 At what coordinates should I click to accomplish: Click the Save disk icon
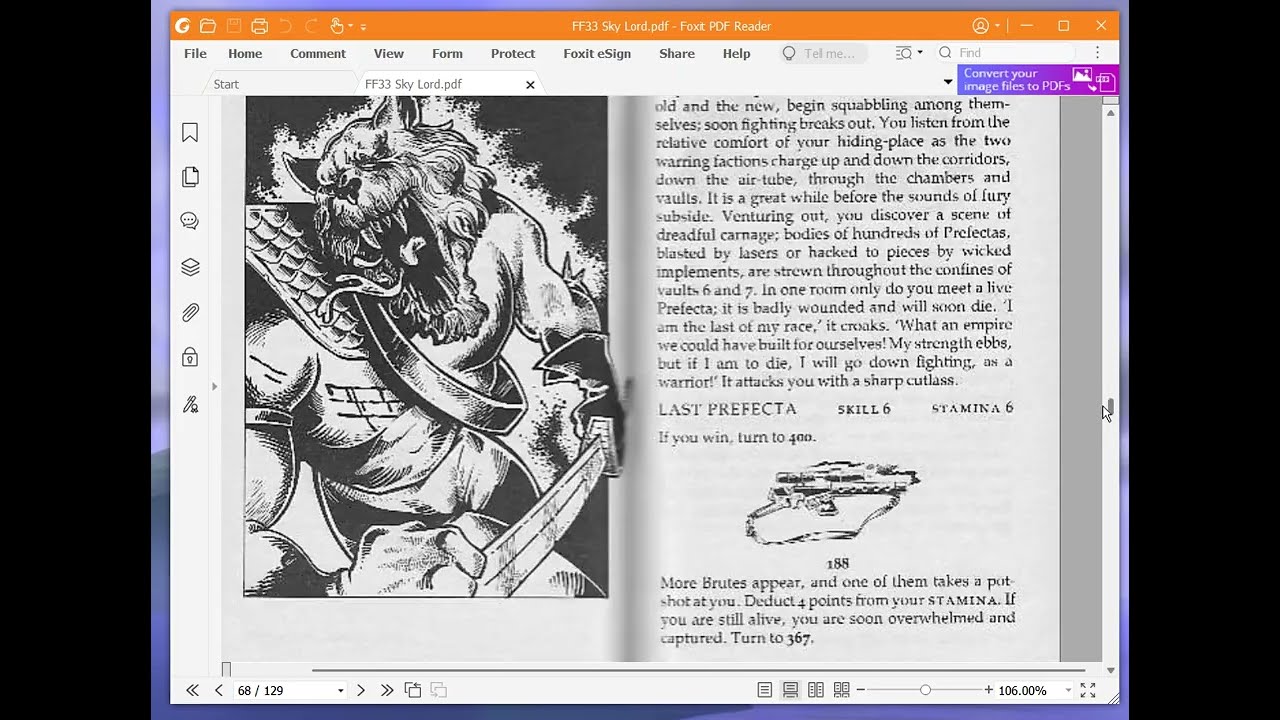234,26
